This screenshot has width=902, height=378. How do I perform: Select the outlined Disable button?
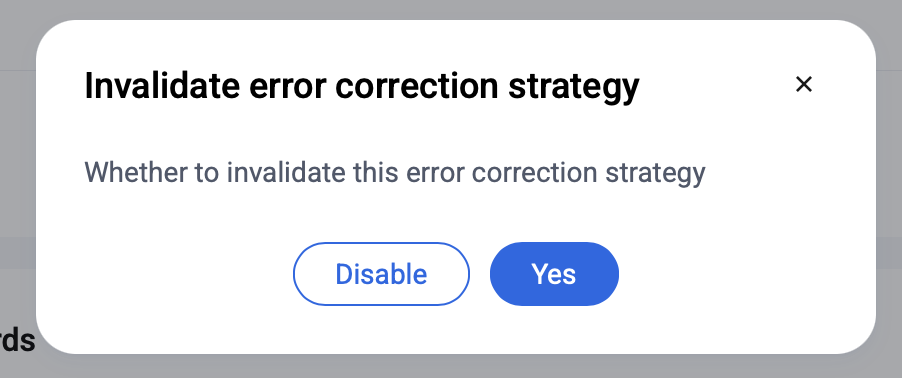(x=381, y=274)
